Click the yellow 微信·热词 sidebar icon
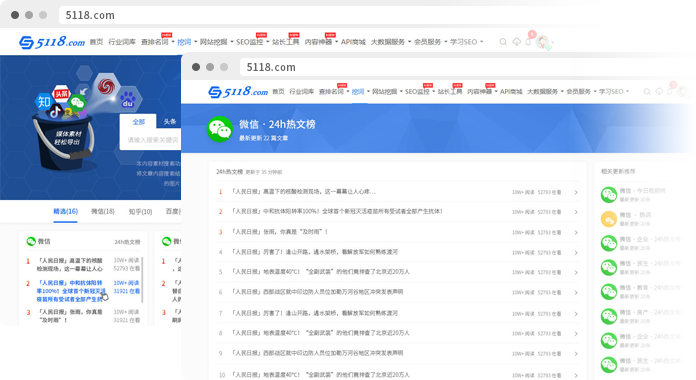This screenshot has height=380, width=696. tap(609, 219)
